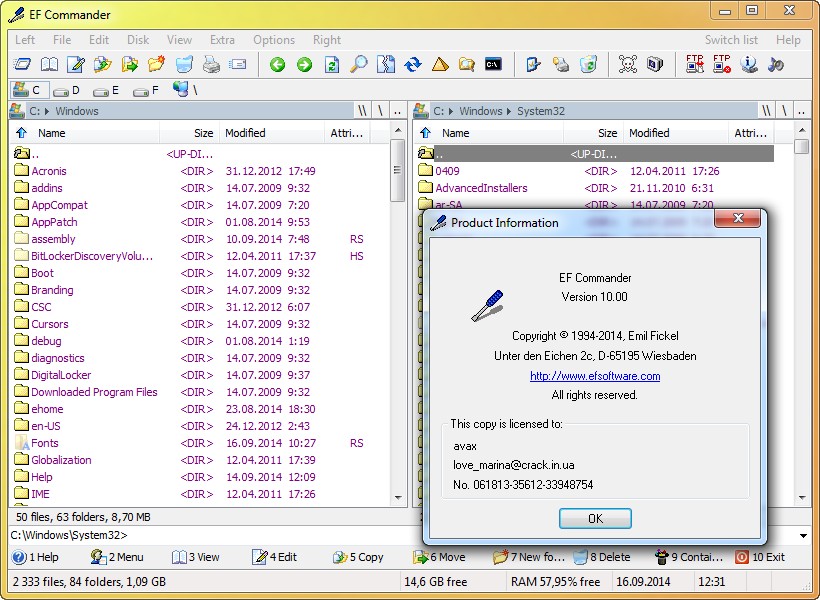Image resolution: width=820 pixels, height=600 pixels.
Task: Open the File menu
Action: click(x=62, y=40)
